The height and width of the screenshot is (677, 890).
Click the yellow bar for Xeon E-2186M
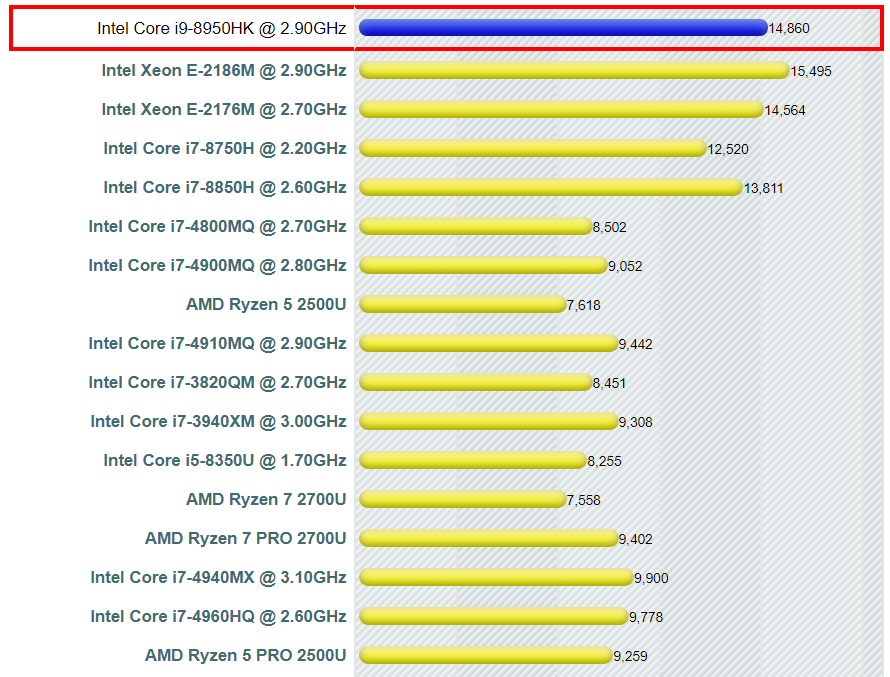[574, 70]
